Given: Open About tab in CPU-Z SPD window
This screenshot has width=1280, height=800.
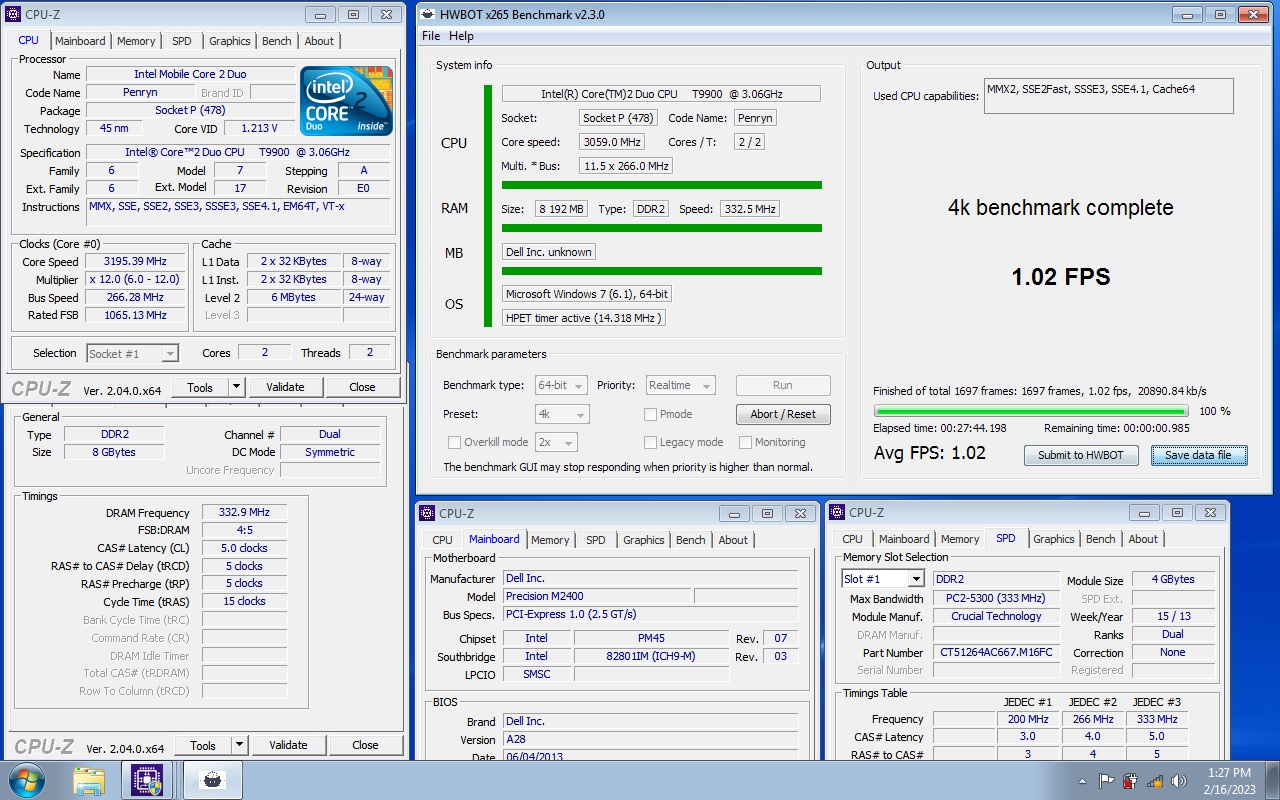Looking at the screenshot, I should [x=1143, y=539].
